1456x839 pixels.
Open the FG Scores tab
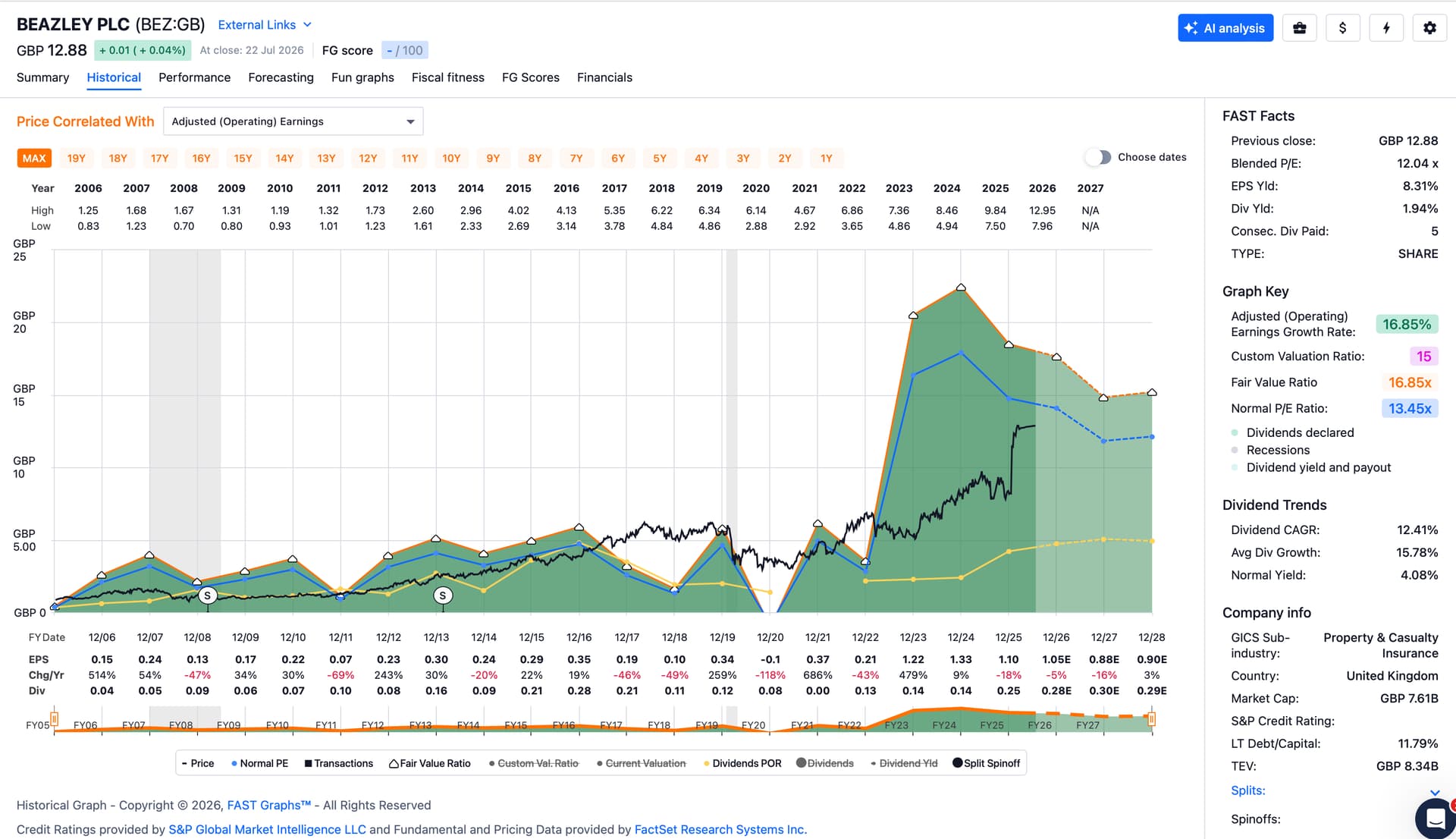point(531,77)
